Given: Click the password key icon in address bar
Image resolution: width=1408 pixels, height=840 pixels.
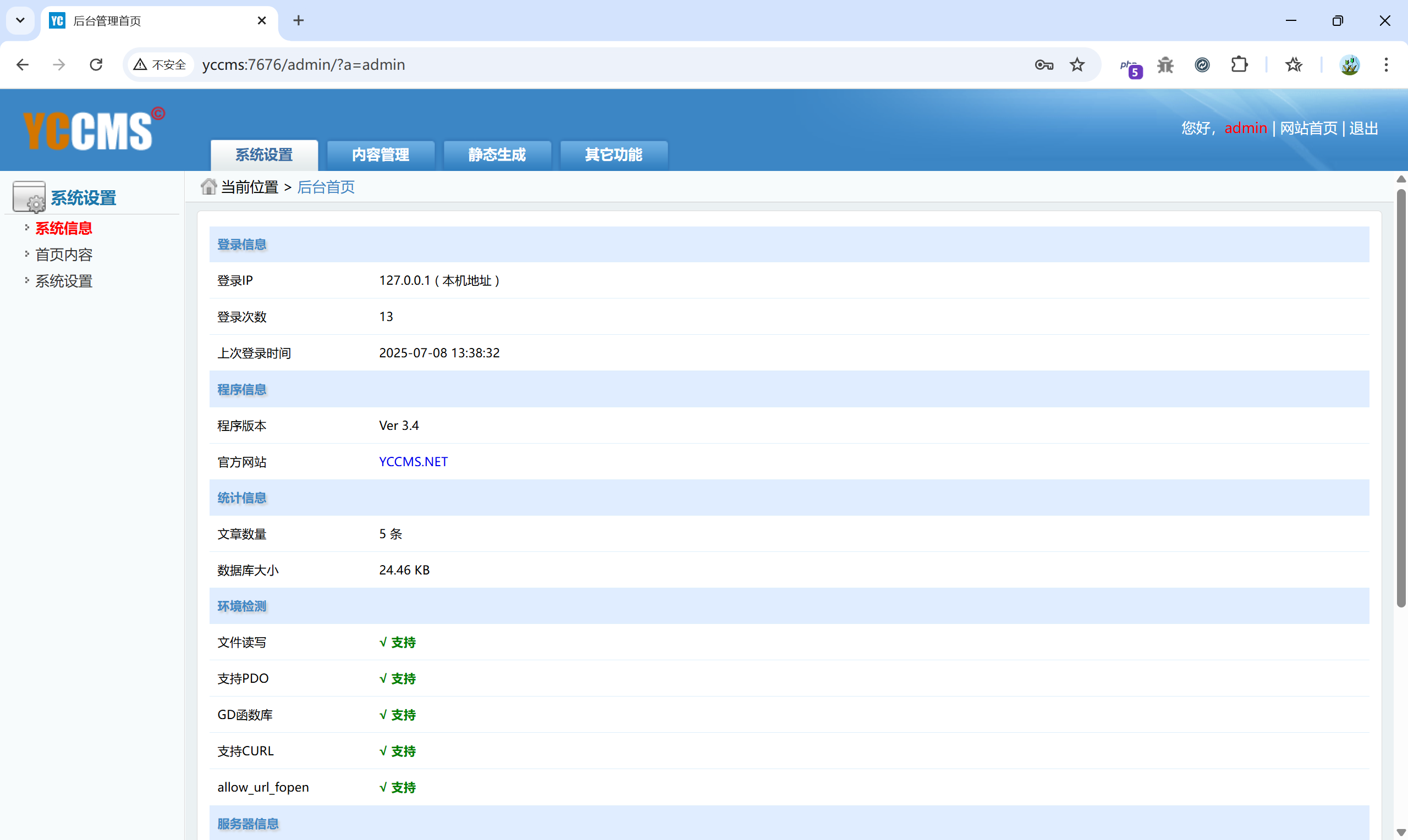Looking at the screenshot, I should coord(1043,65).
